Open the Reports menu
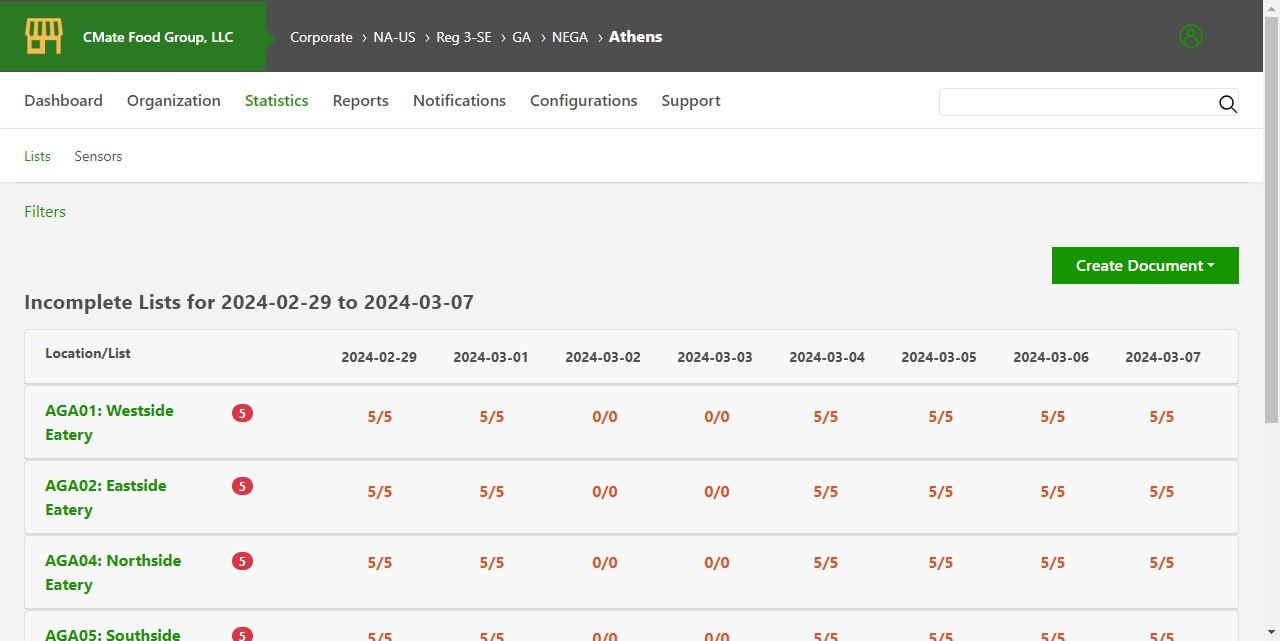 click(x=360, y=100)
